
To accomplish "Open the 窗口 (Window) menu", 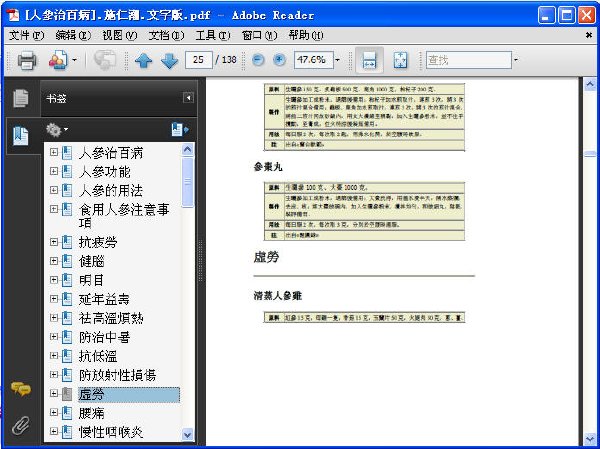I will click(x=259, y=36).
